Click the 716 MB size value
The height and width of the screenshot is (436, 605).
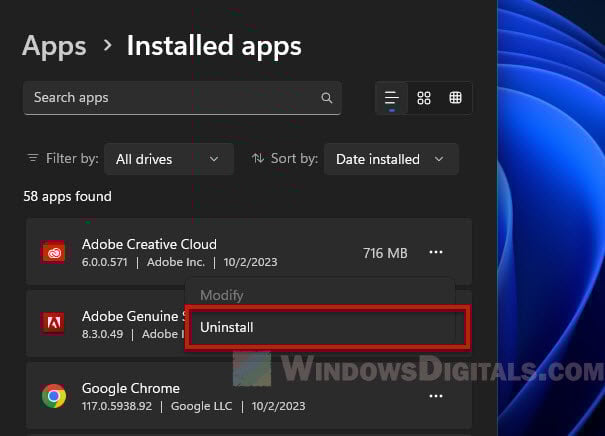click(x=385, y=253)
